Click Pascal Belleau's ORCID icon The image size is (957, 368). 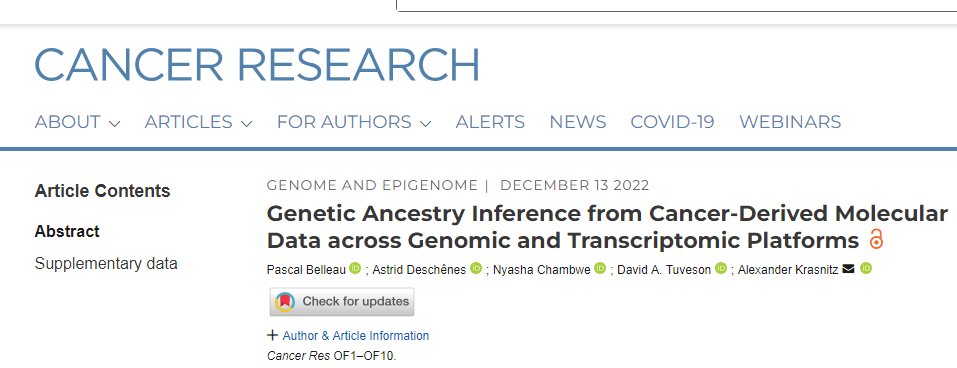[355, 269]
